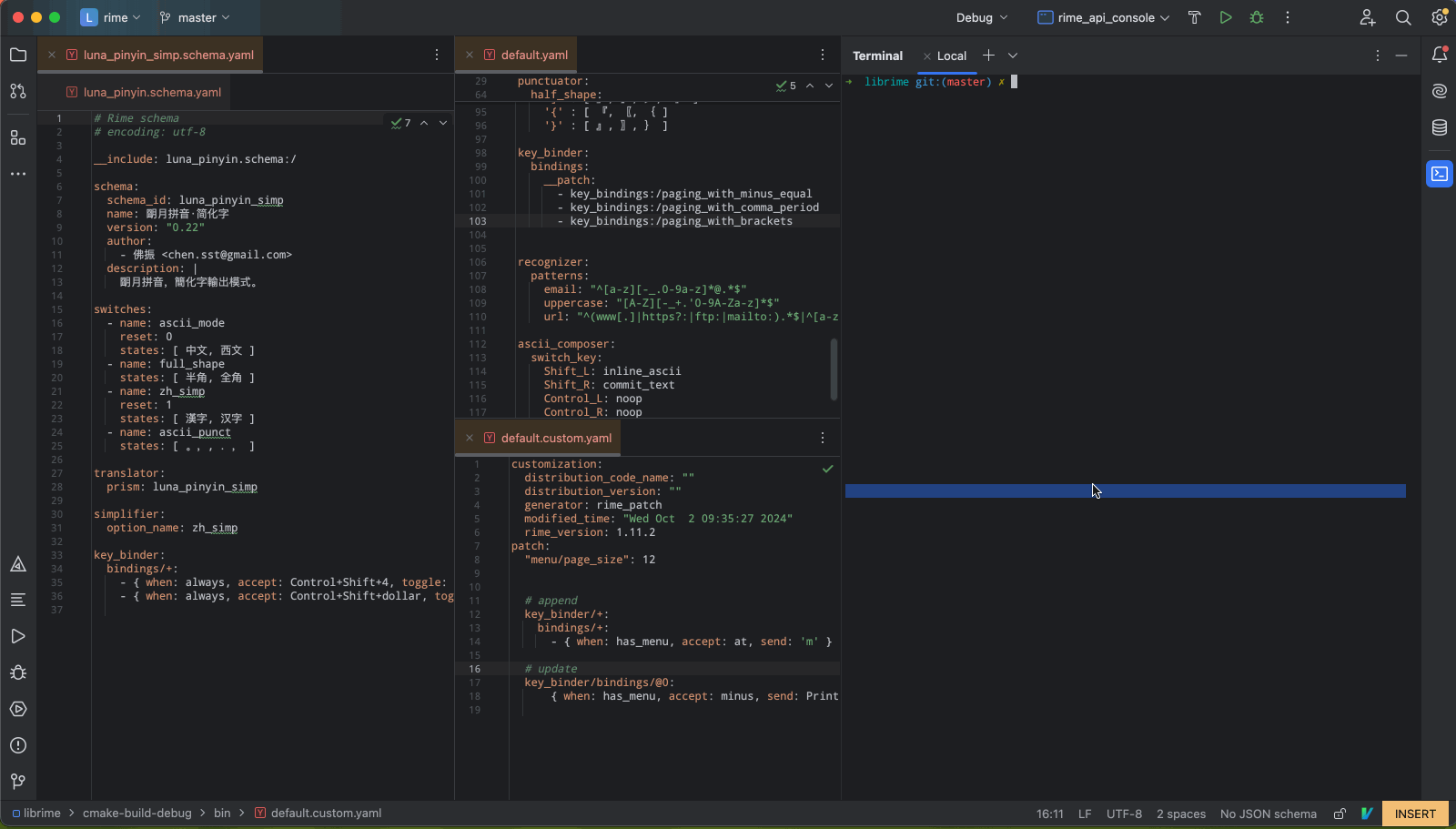Open the Structure tool window
Viewport: 1456px width, 829px height.
(x=18, y=137)
